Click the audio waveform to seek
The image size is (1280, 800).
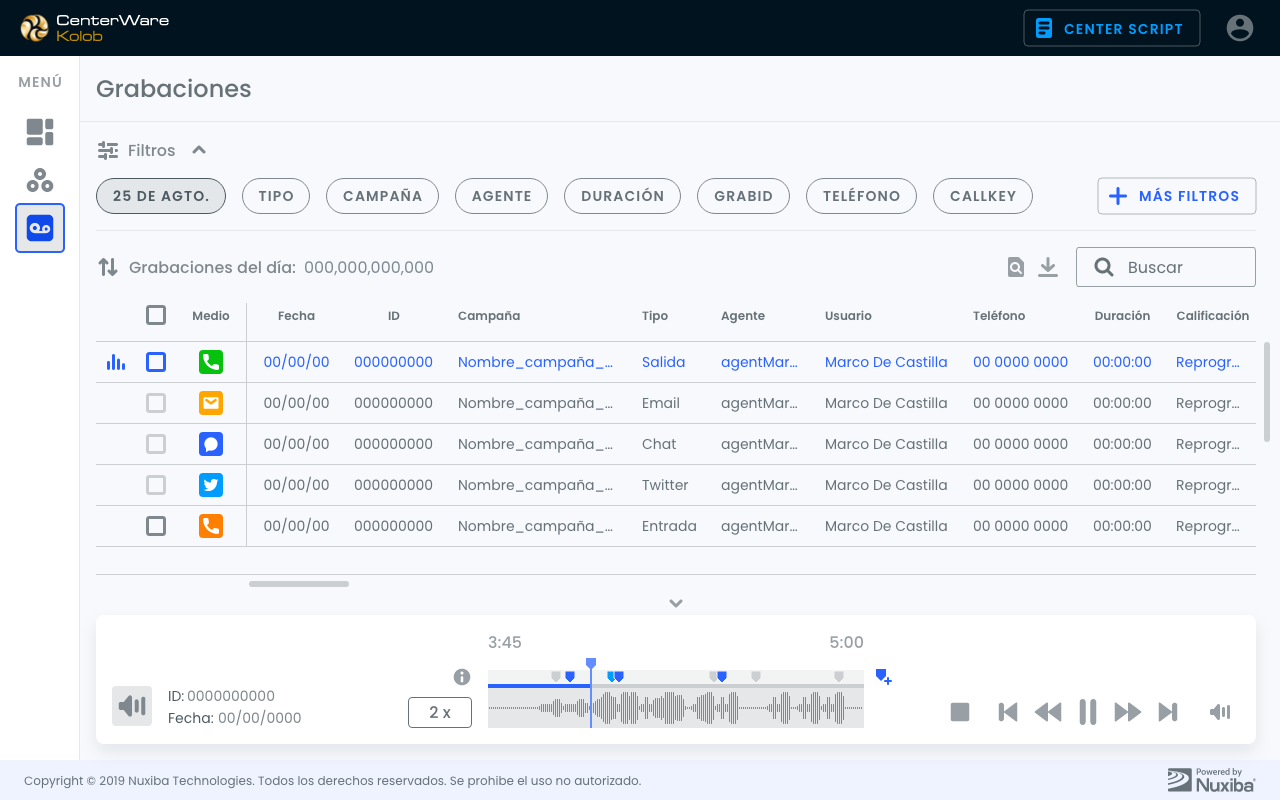[x=676, y=709]
